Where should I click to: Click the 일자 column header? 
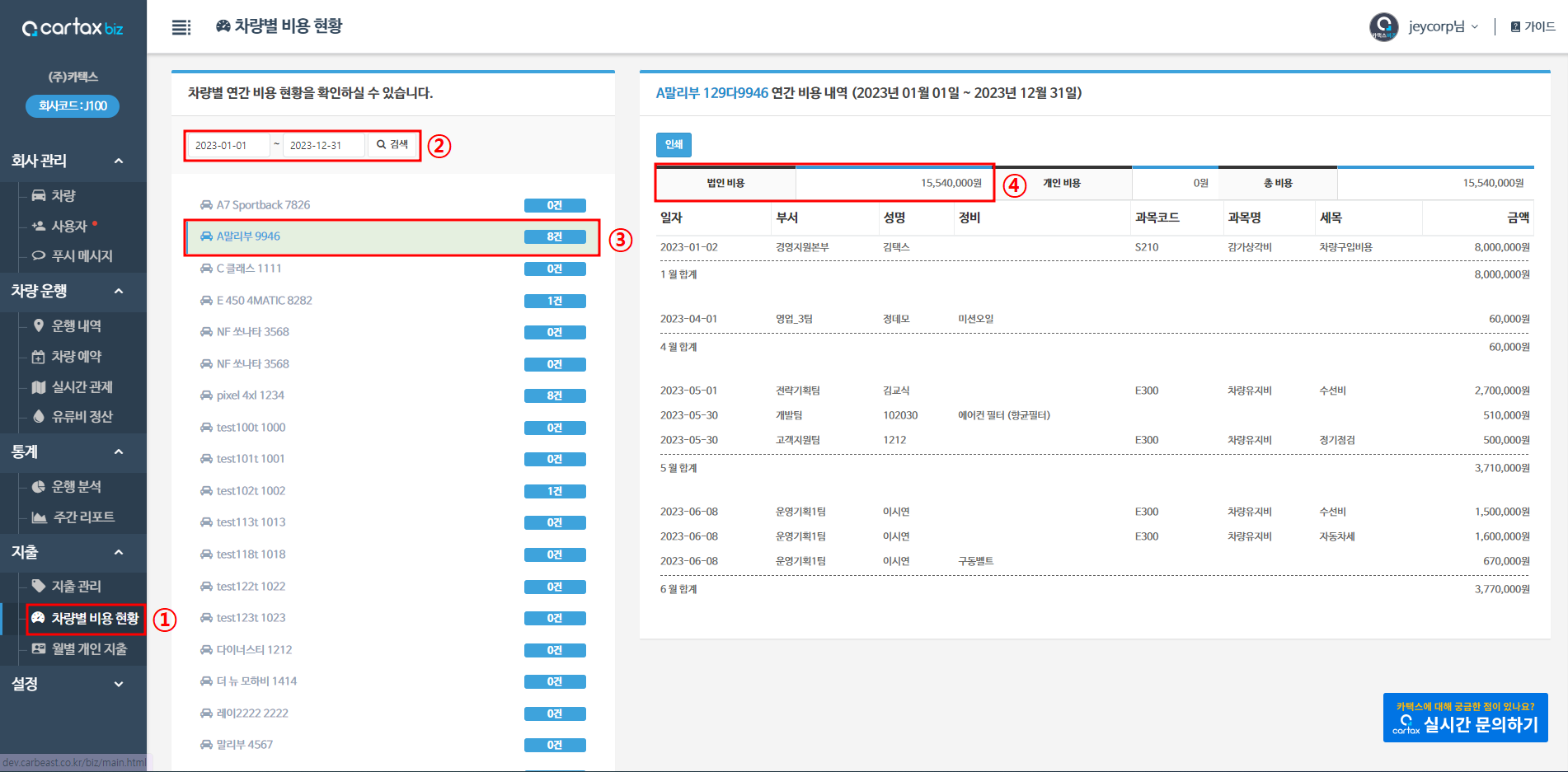click(671, 218)
